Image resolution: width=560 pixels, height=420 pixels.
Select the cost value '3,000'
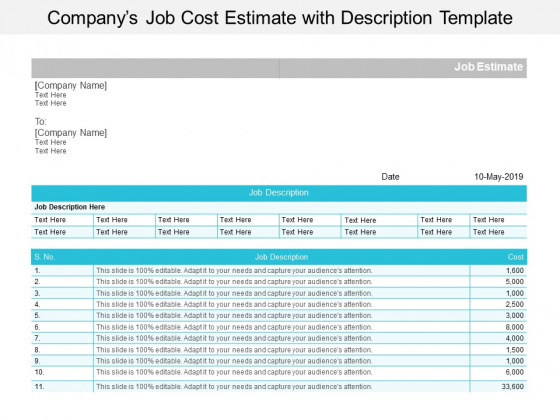pyautogui.click(x=515, y=316)
